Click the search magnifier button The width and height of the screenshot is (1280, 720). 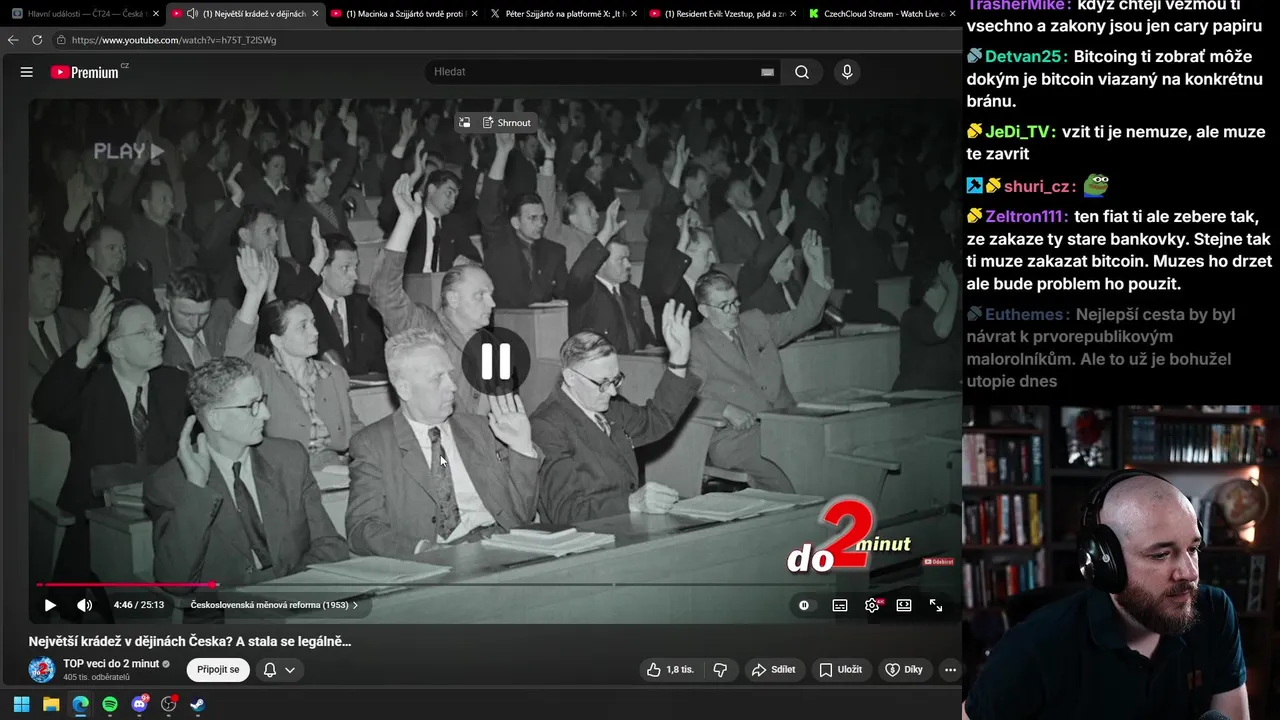[x=802, y=72]
